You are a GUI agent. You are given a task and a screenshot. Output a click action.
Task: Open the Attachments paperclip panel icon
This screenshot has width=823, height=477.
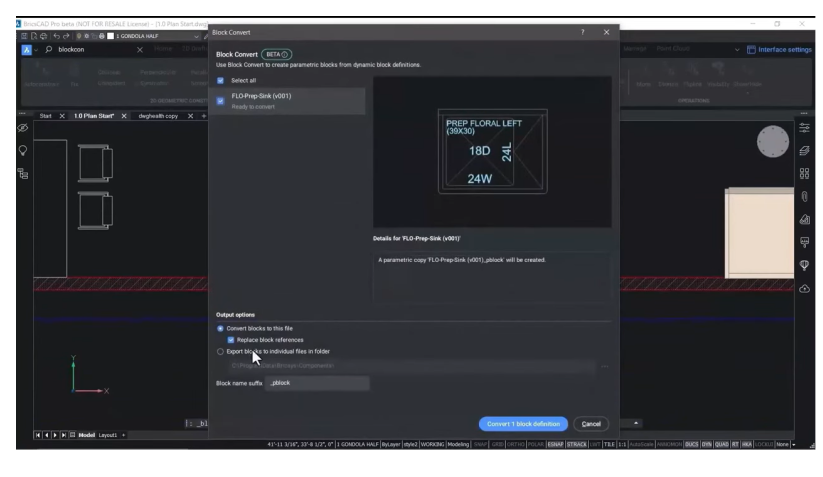pyautogui.click(x=804, y=197)
